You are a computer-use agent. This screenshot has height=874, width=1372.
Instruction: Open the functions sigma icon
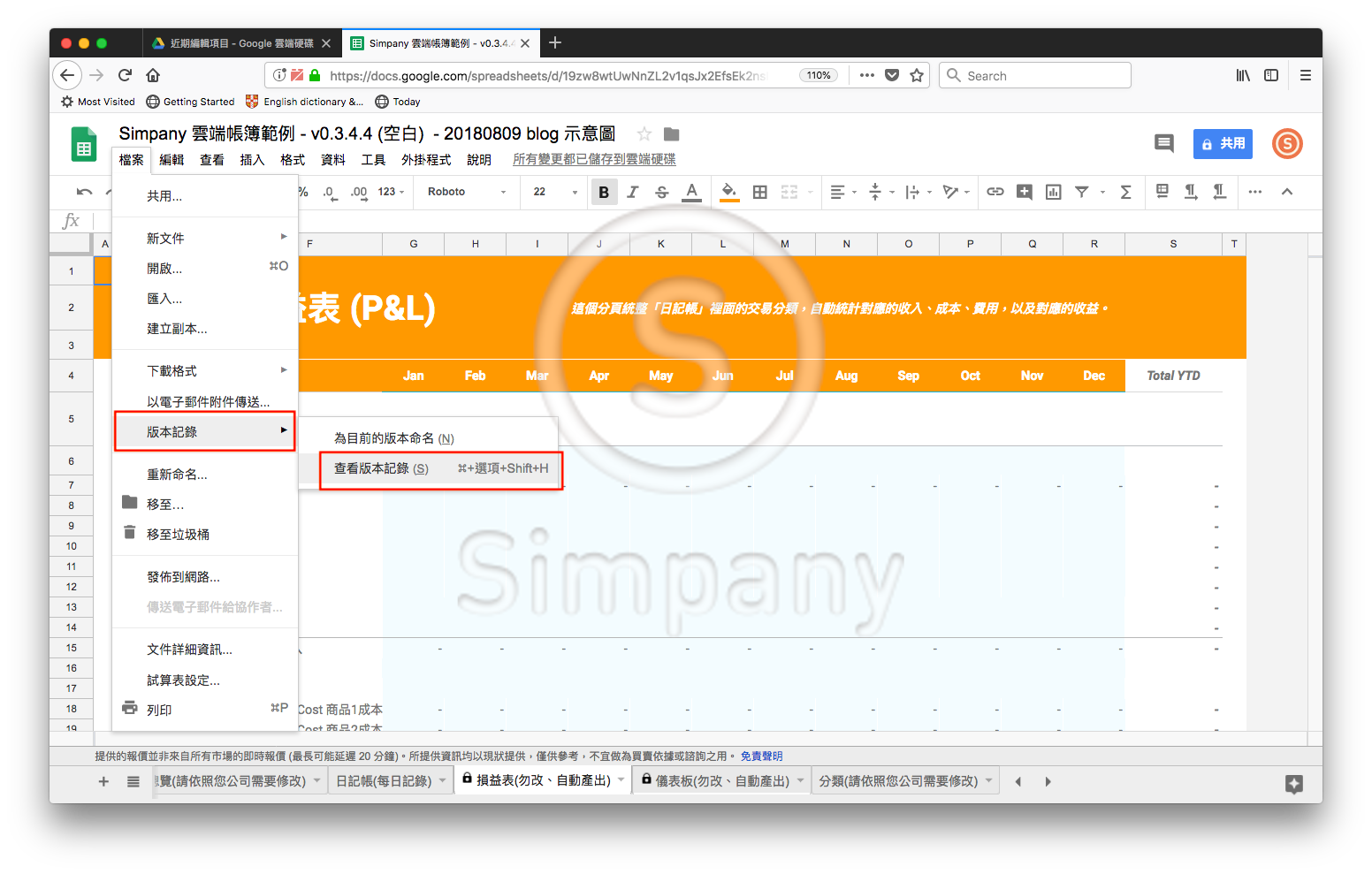pyautogui.click(x=1126, y=192)
